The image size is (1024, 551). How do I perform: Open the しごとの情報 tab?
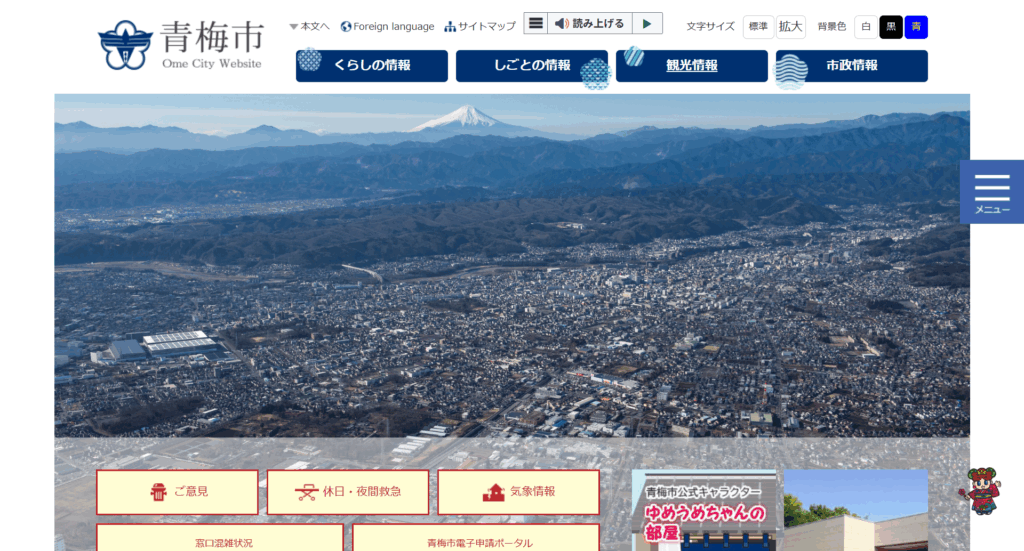tap(531, 66)
